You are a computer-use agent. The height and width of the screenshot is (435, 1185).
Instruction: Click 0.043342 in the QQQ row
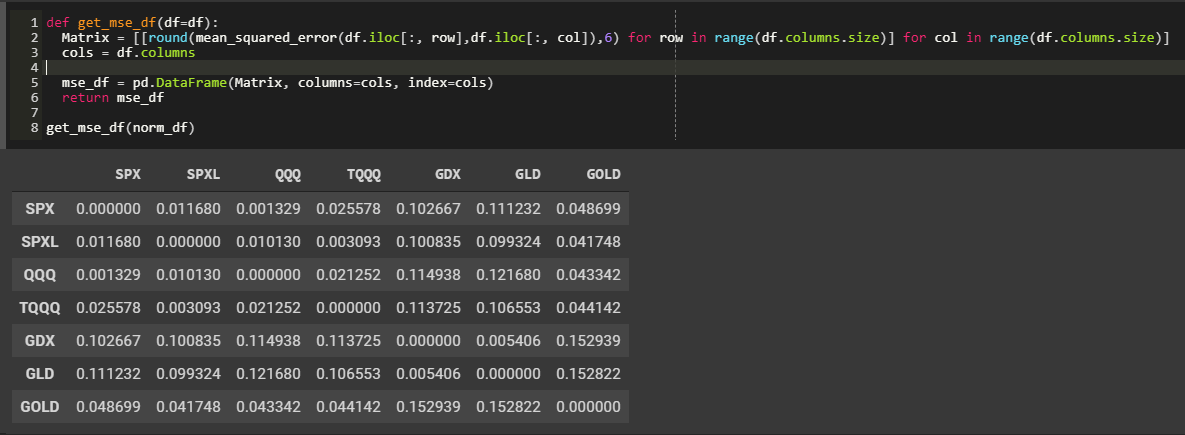(x=589, y=275)
